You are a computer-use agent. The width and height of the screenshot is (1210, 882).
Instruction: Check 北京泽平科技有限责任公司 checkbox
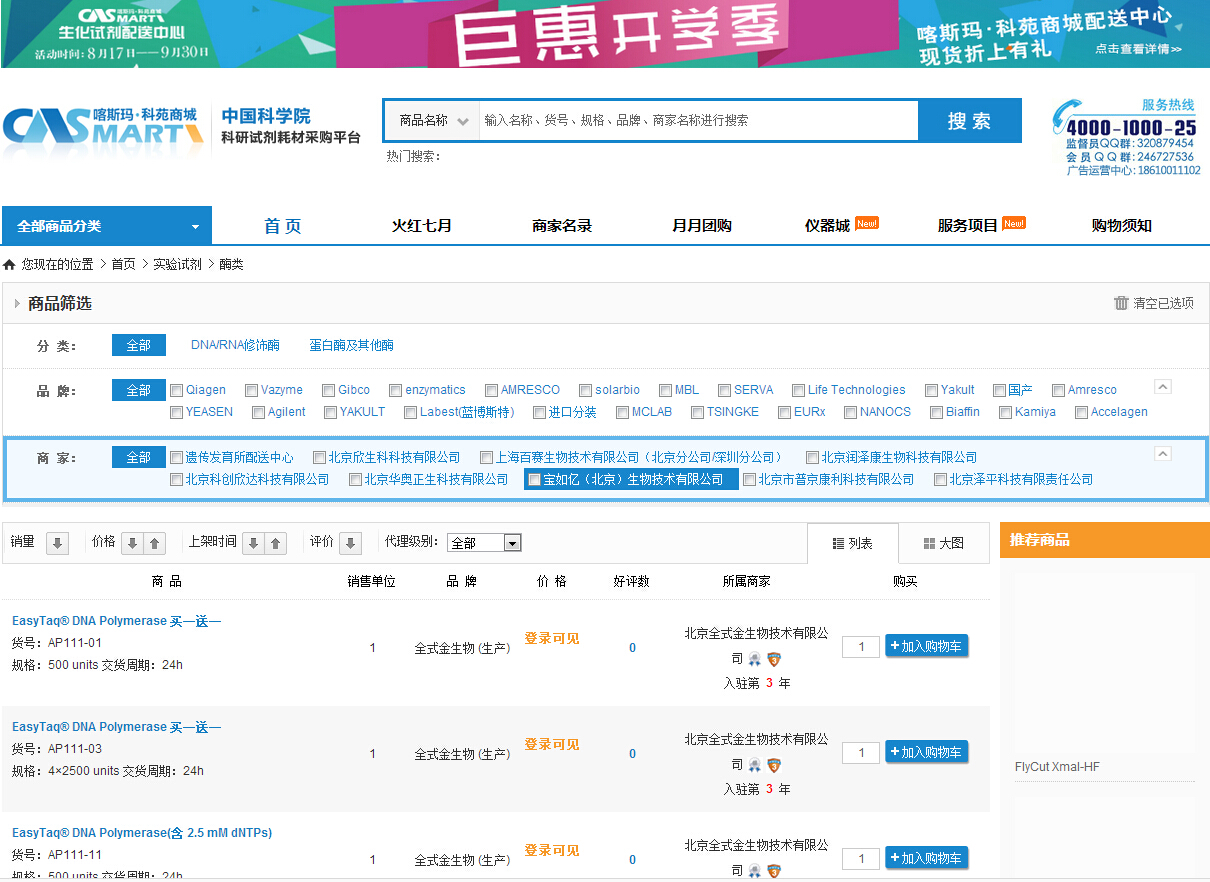tap(940, 480)
